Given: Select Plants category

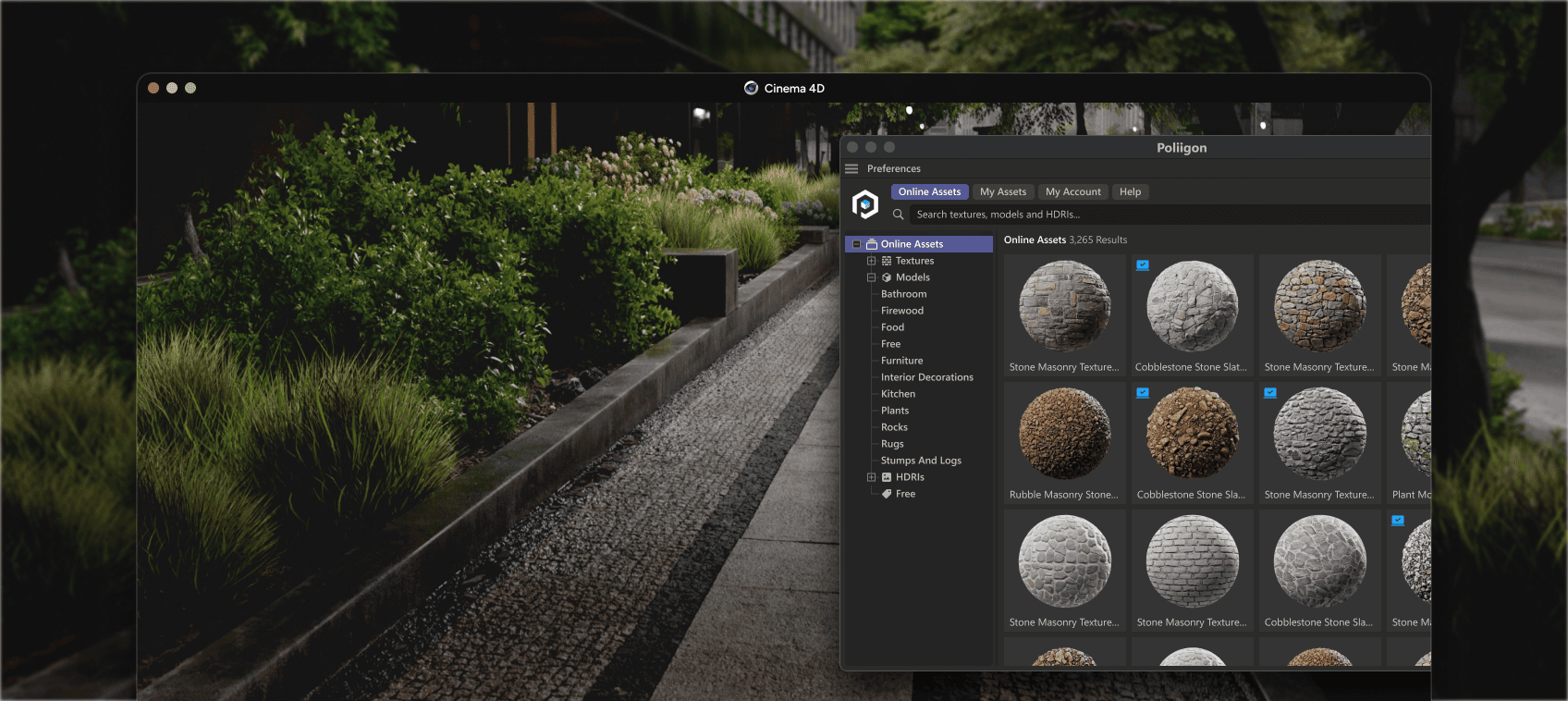Looking at the screenshot, I should click(895, 411).
